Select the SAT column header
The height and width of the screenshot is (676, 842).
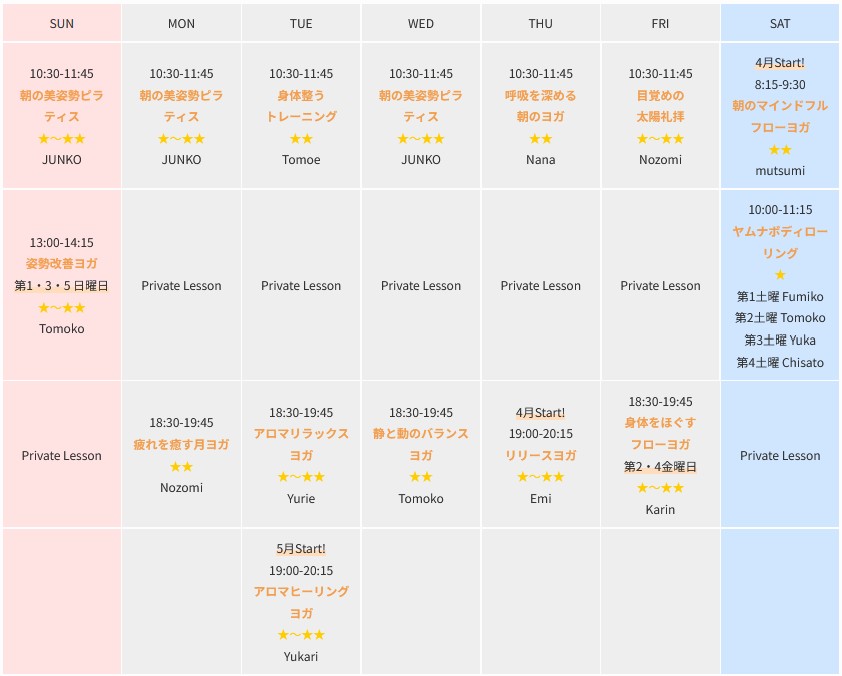pos(780,23)
